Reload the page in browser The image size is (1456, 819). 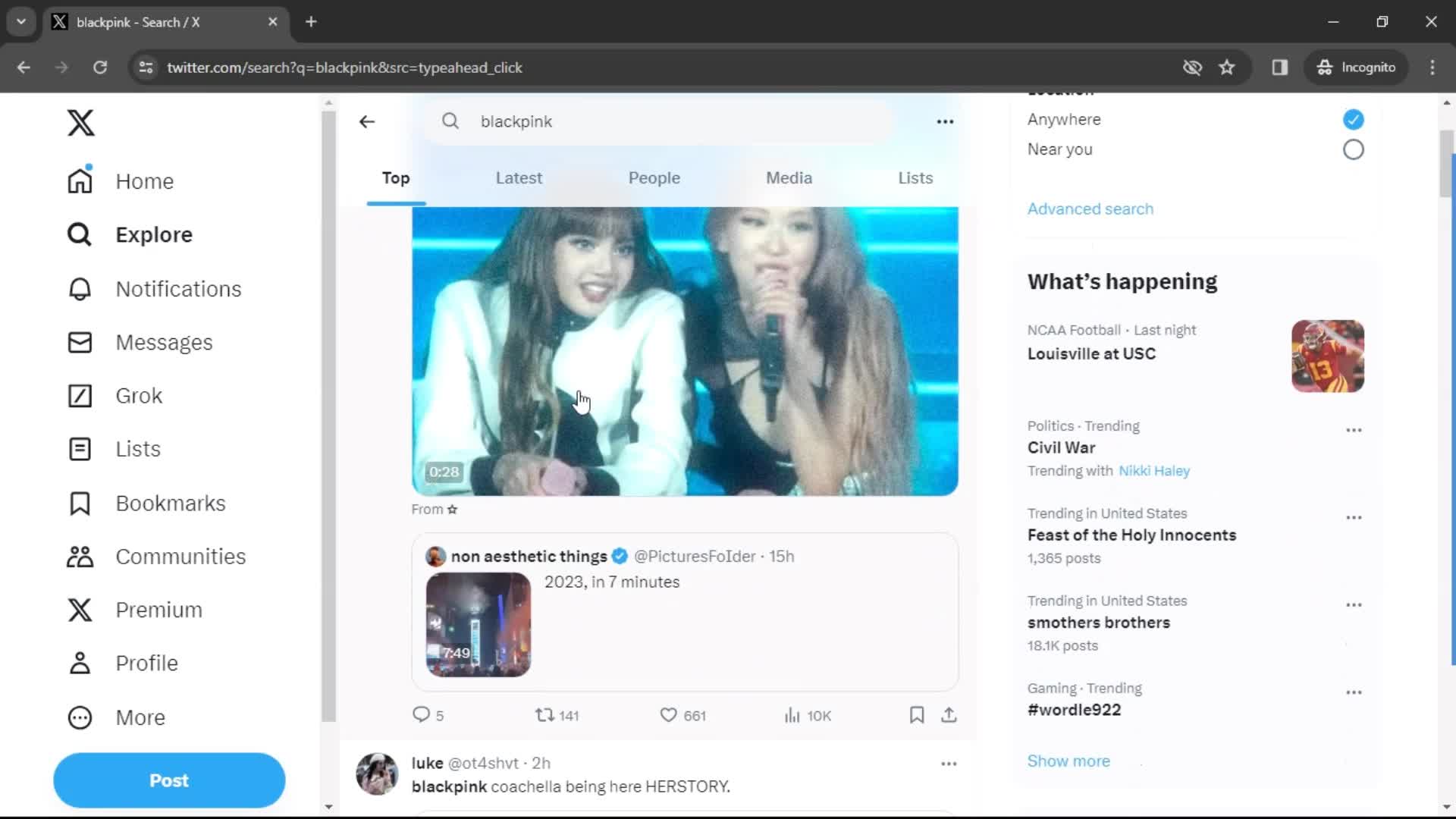[x=99, y=67]
